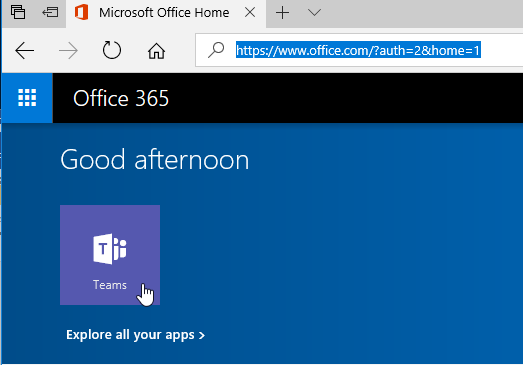The image size is (523, 365).
Task: Show tab previews chevron
Action: point(314,13)
